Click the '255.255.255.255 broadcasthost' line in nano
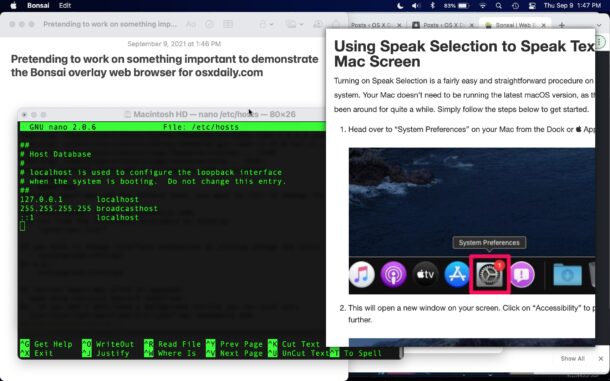This screenshot has width=610, height=381. (89, 208)
